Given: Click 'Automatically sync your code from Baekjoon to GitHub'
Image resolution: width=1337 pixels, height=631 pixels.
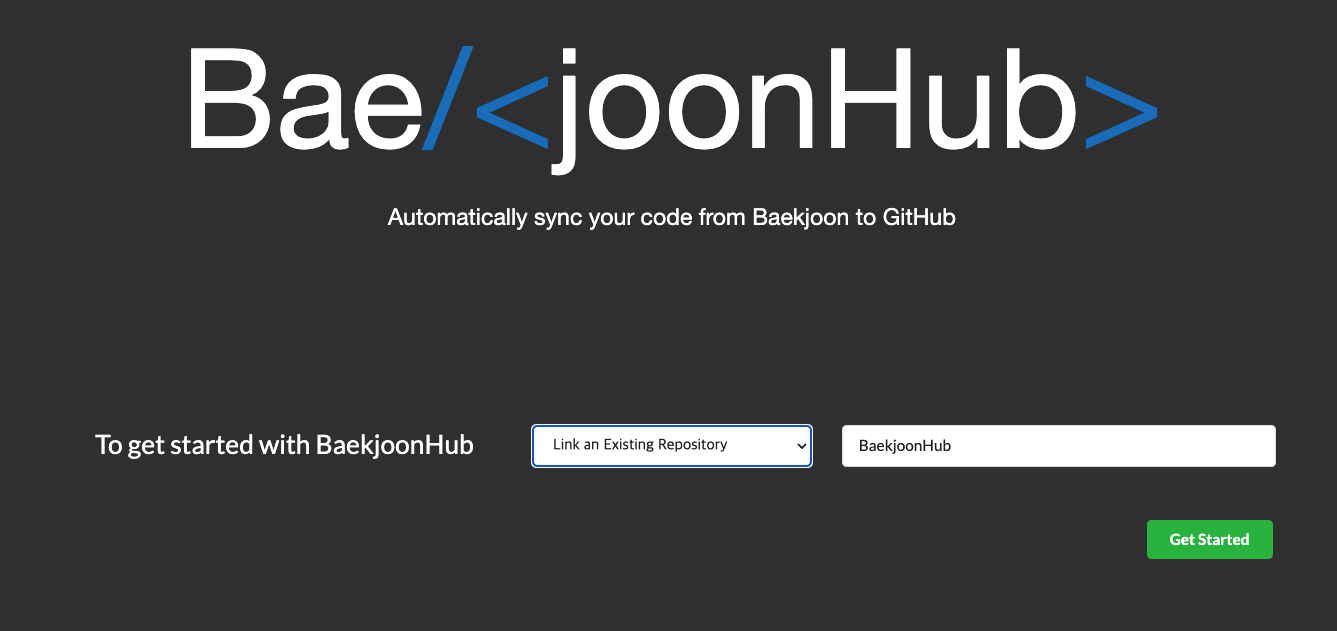Looking at the screenshot, I should pyautogui.click(x=671, y=217).
